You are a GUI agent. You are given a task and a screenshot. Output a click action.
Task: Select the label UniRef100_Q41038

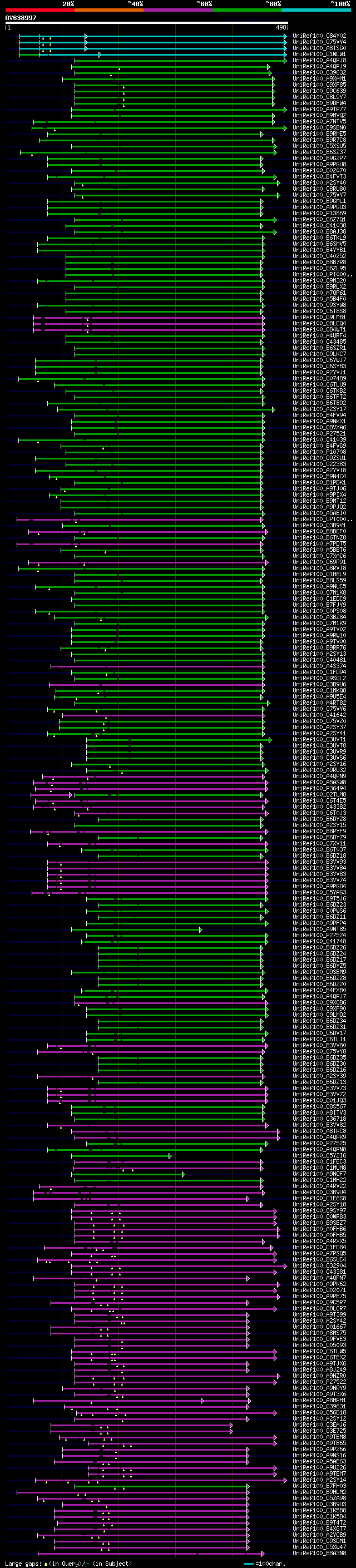point(319,226)
